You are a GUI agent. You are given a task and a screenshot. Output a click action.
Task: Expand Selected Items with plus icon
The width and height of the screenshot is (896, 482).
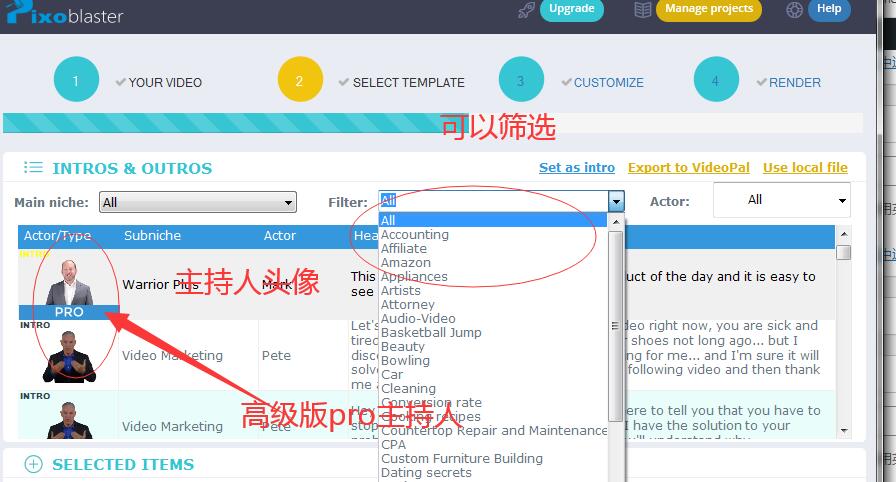tap(33, 464)
